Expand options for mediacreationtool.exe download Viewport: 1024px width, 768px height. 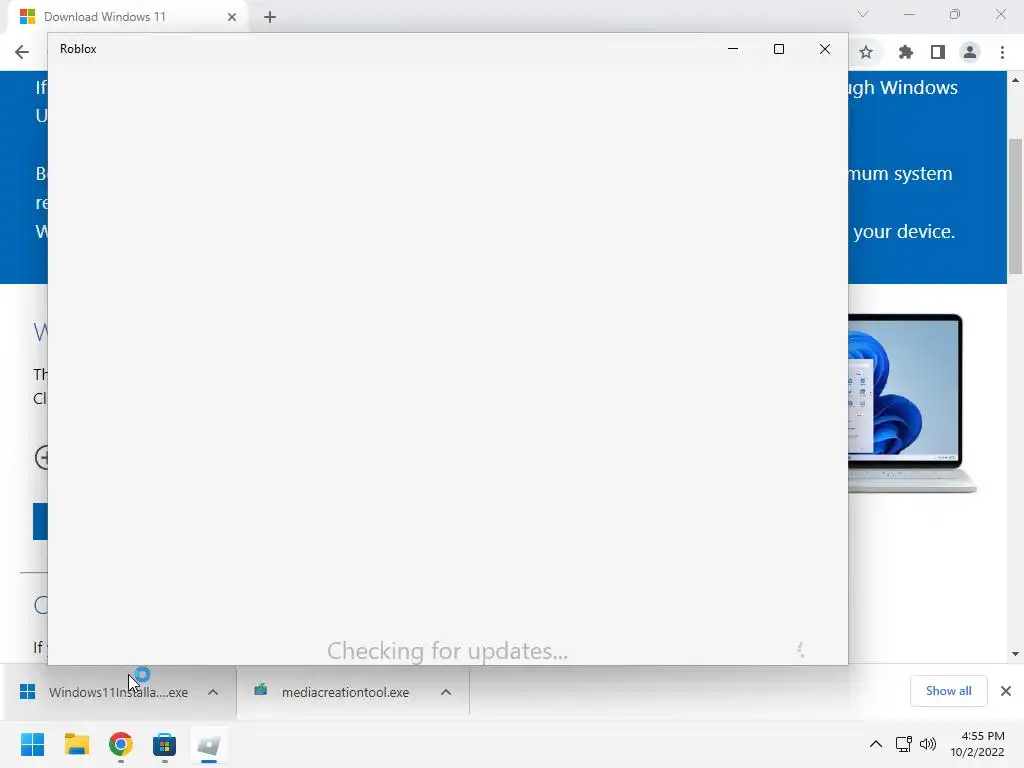446,692
